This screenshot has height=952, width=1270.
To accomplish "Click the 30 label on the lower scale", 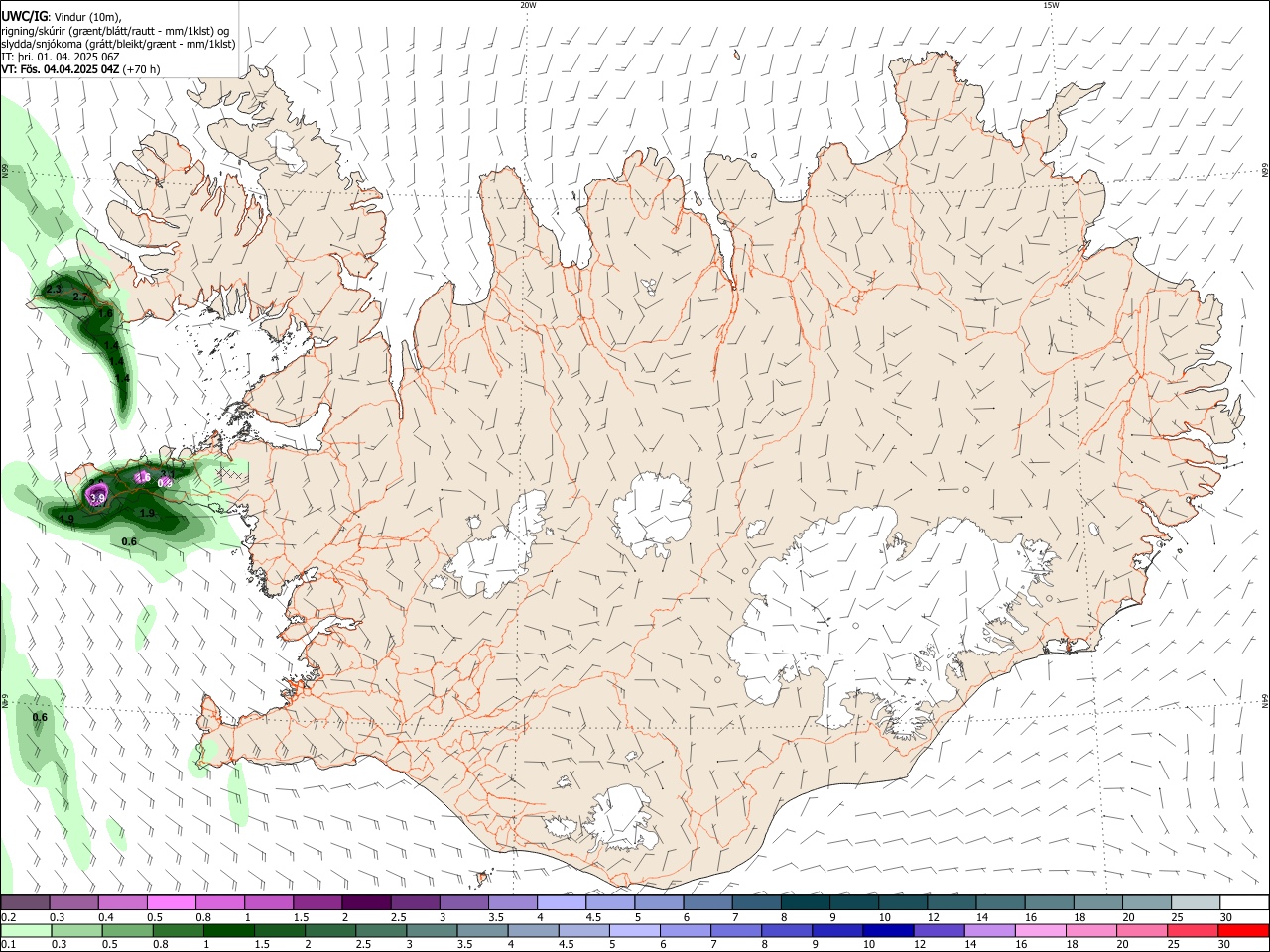I will coord(1223,945).
